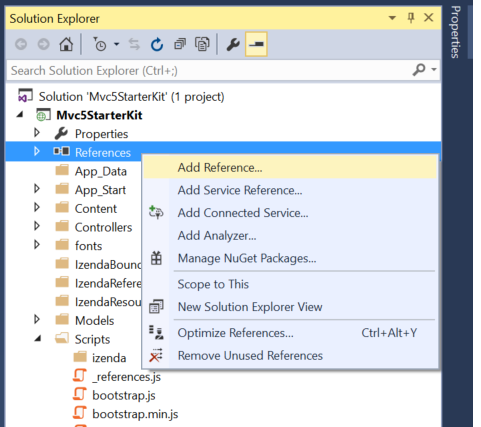Select bootstrap.js file
The height and width of the screenshot is (427, 481).
(x=124, y=395)
